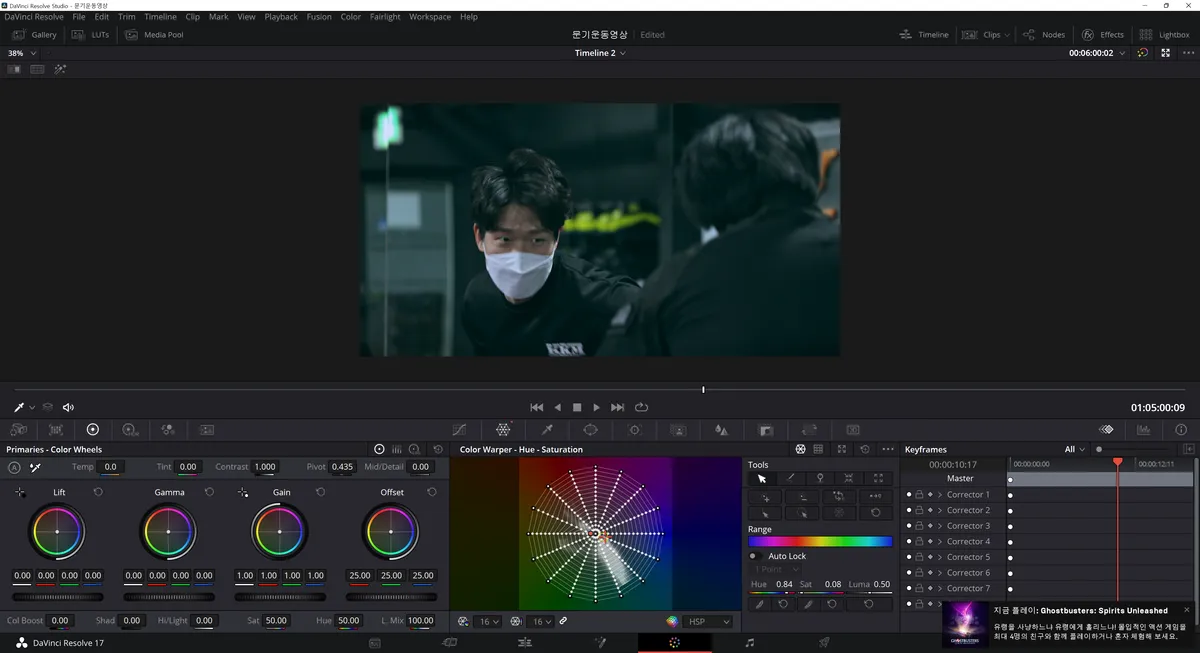
Task: Switch Color Wheels to bars mode
Action: (x=397, y=449)
